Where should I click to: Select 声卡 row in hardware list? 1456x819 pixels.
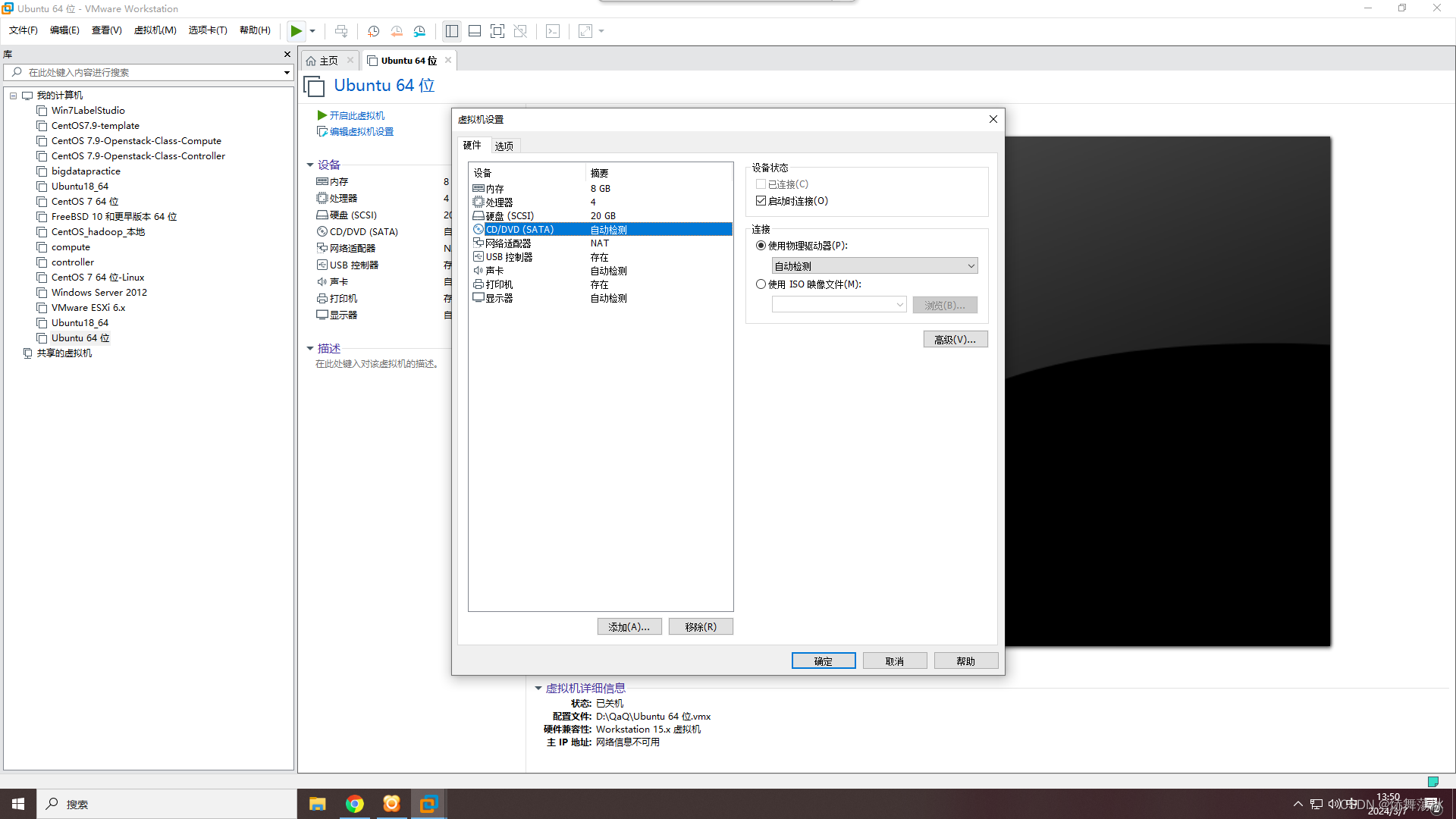601,270
